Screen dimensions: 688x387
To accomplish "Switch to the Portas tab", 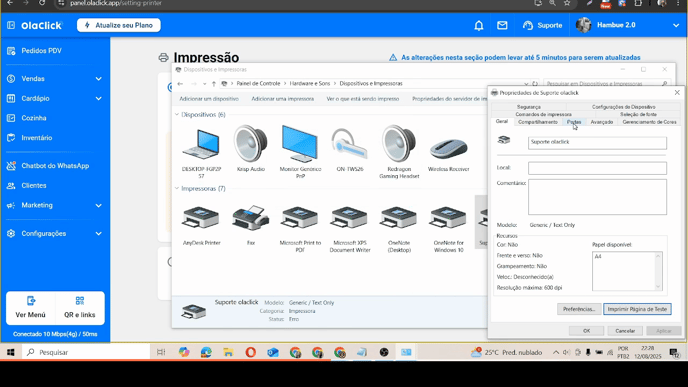I will (x=573, y=122).
